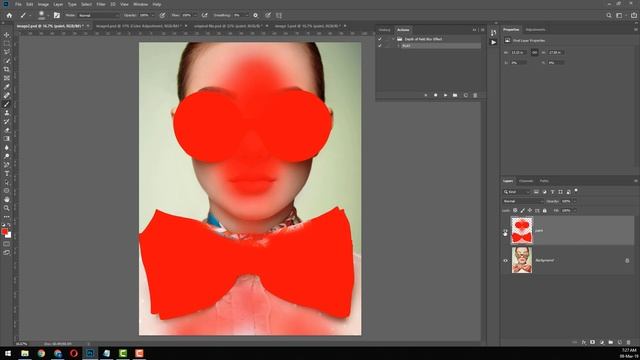Open Chrome from the taskbar
This screenshot has height=360, width=640.
coord(41,353)
